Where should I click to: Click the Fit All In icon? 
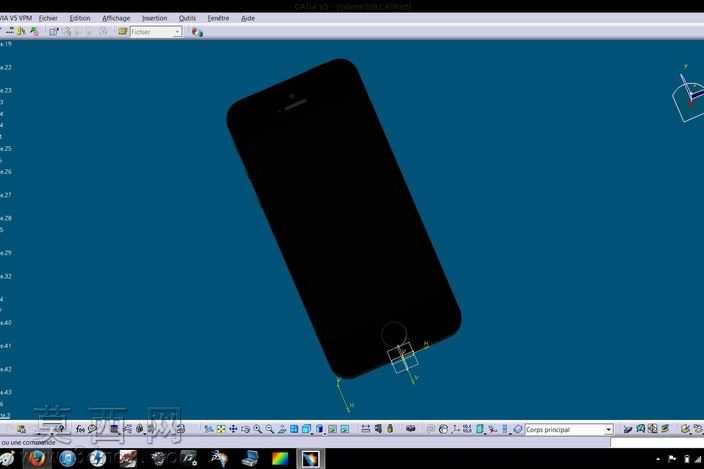(x=221, y=429)
